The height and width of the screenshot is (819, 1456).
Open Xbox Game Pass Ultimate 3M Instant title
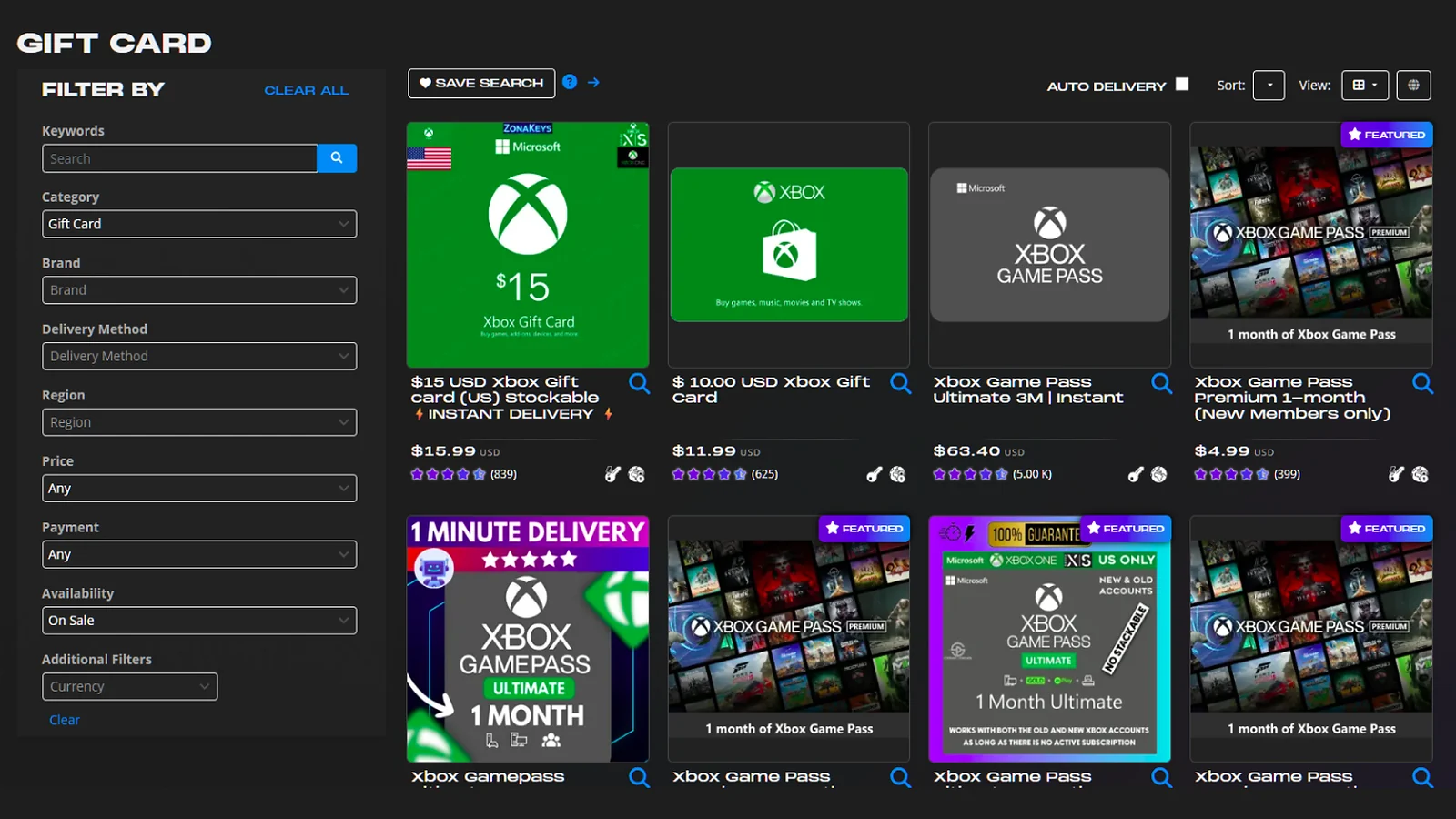pos(1028,389)
